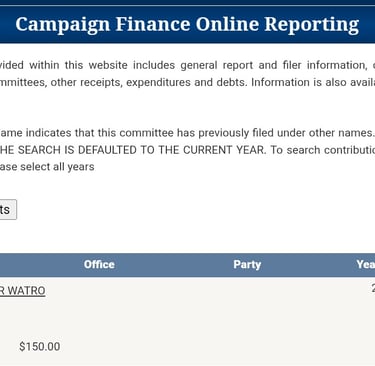Click the "select all years" instruction text

click(57, 166)
